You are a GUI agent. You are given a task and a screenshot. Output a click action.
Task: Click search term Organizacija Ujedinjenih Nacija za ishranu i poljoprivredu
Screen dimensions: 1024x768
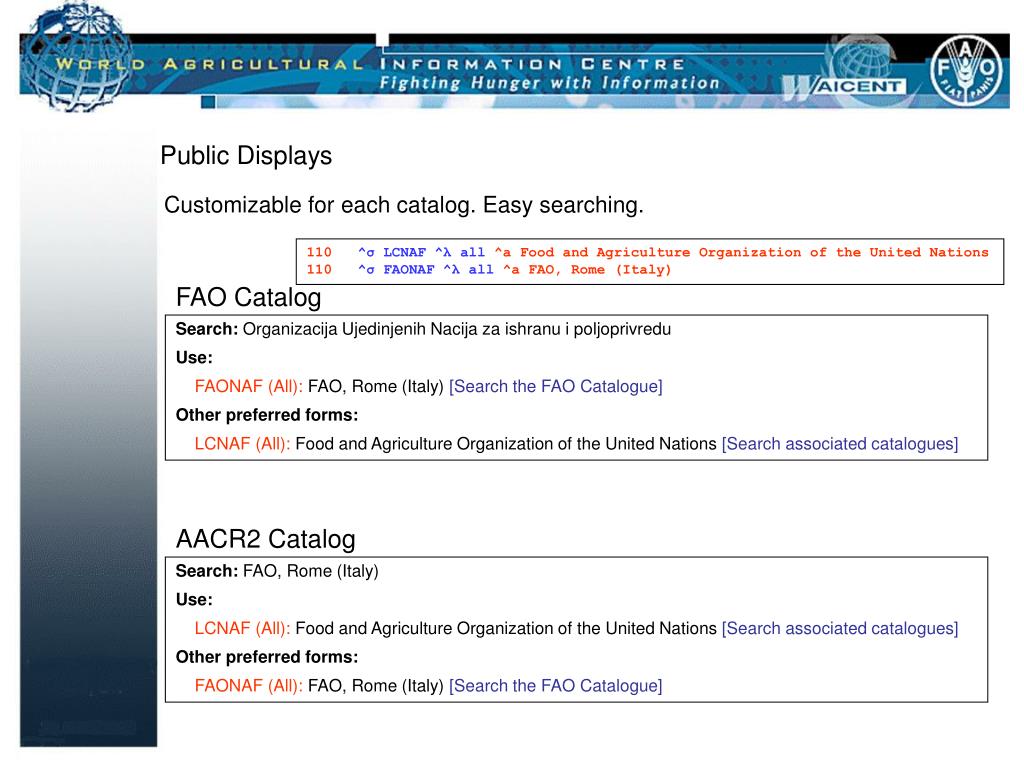pos(456,329)
